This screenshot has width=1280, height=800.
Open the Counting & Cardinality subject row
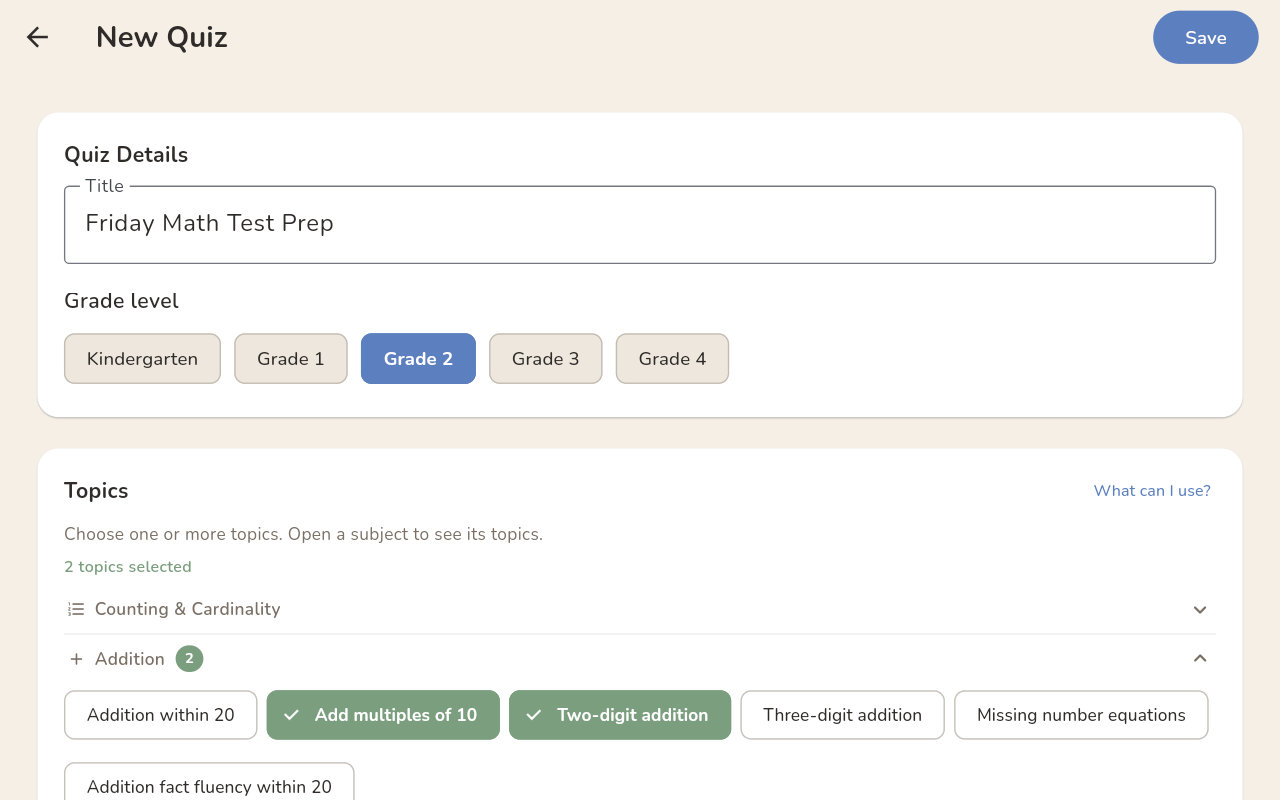click(x=640, y=609)
